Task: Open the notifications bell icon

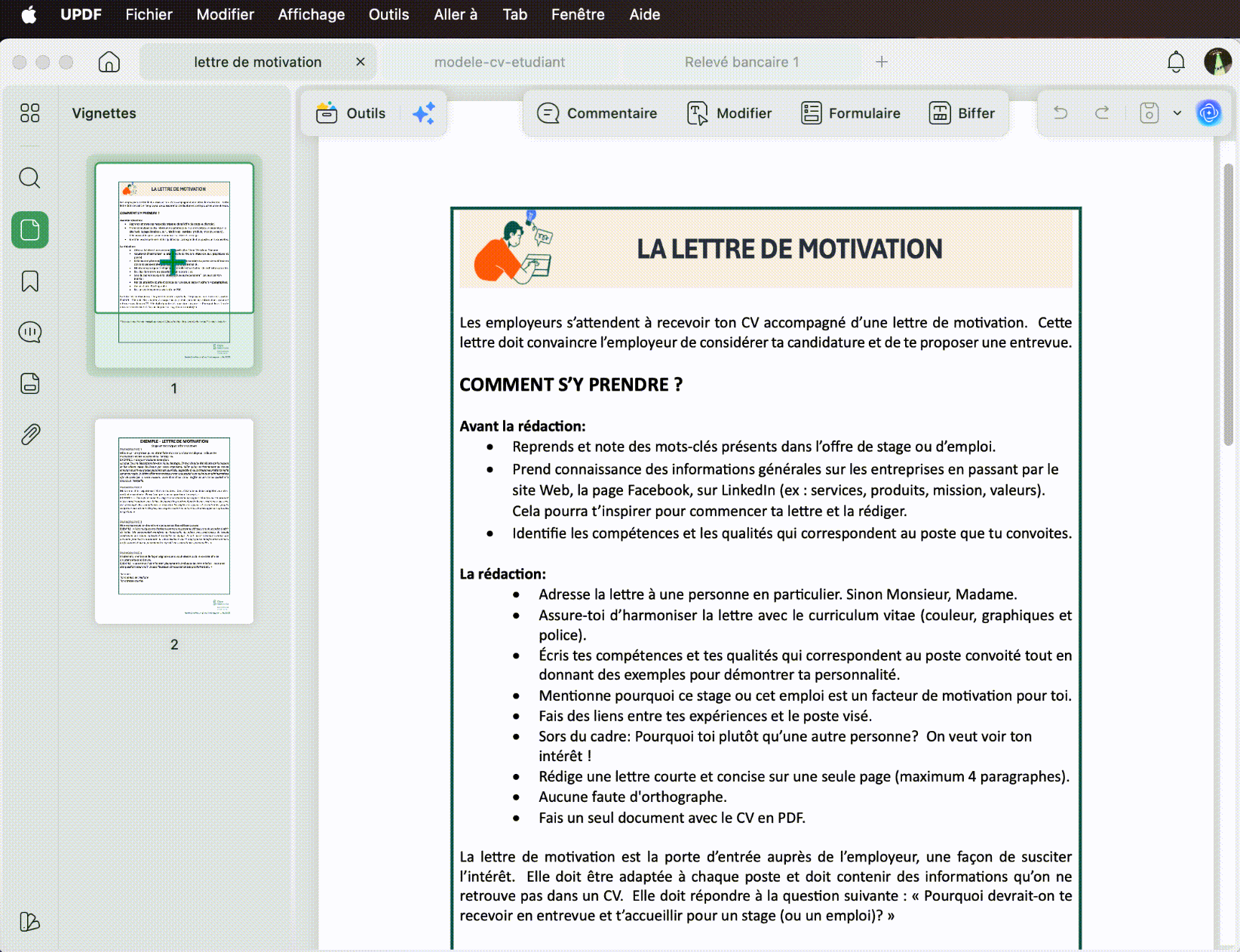Action: click(x=1176, y=62)
